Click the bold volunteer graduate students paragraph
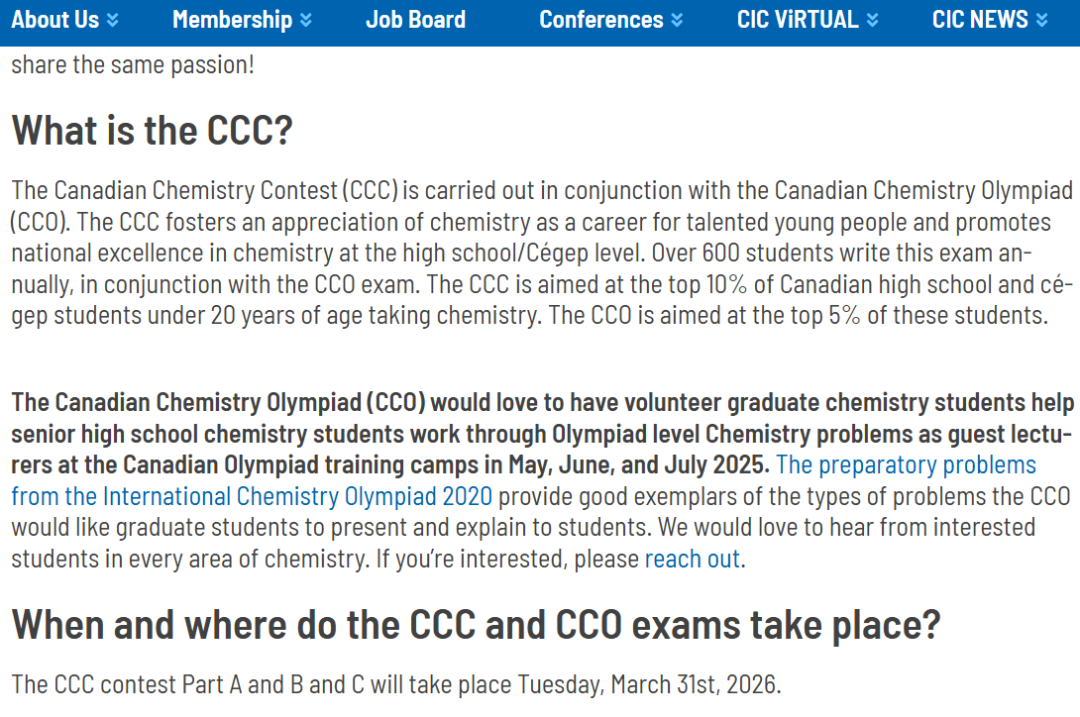1080x717 pixels. 400,434
